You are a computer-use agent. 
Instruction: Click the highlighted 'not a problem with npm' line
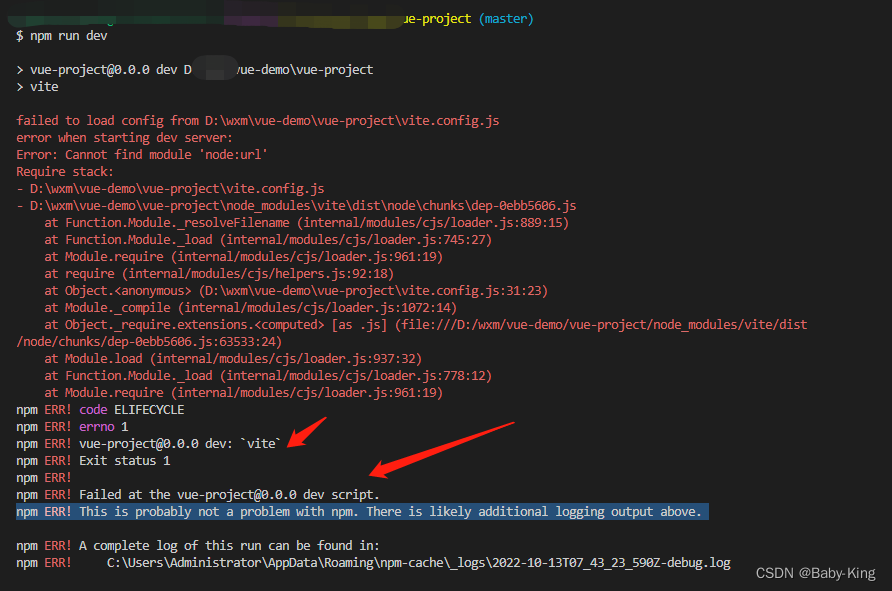pos(360,511)
